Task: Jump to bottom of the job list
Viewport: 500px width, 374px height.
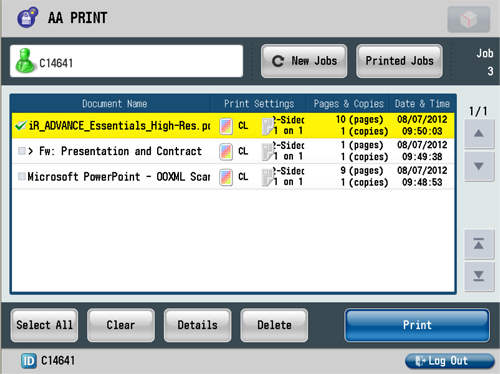Action: coord(479,276)
